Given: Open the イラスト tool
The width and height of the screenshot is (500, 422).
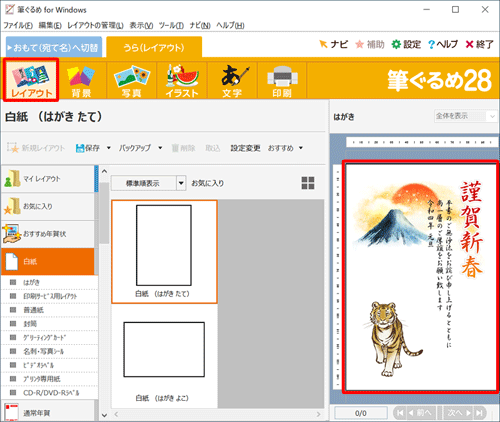Looking at the screenshot, I should point(182,80).
